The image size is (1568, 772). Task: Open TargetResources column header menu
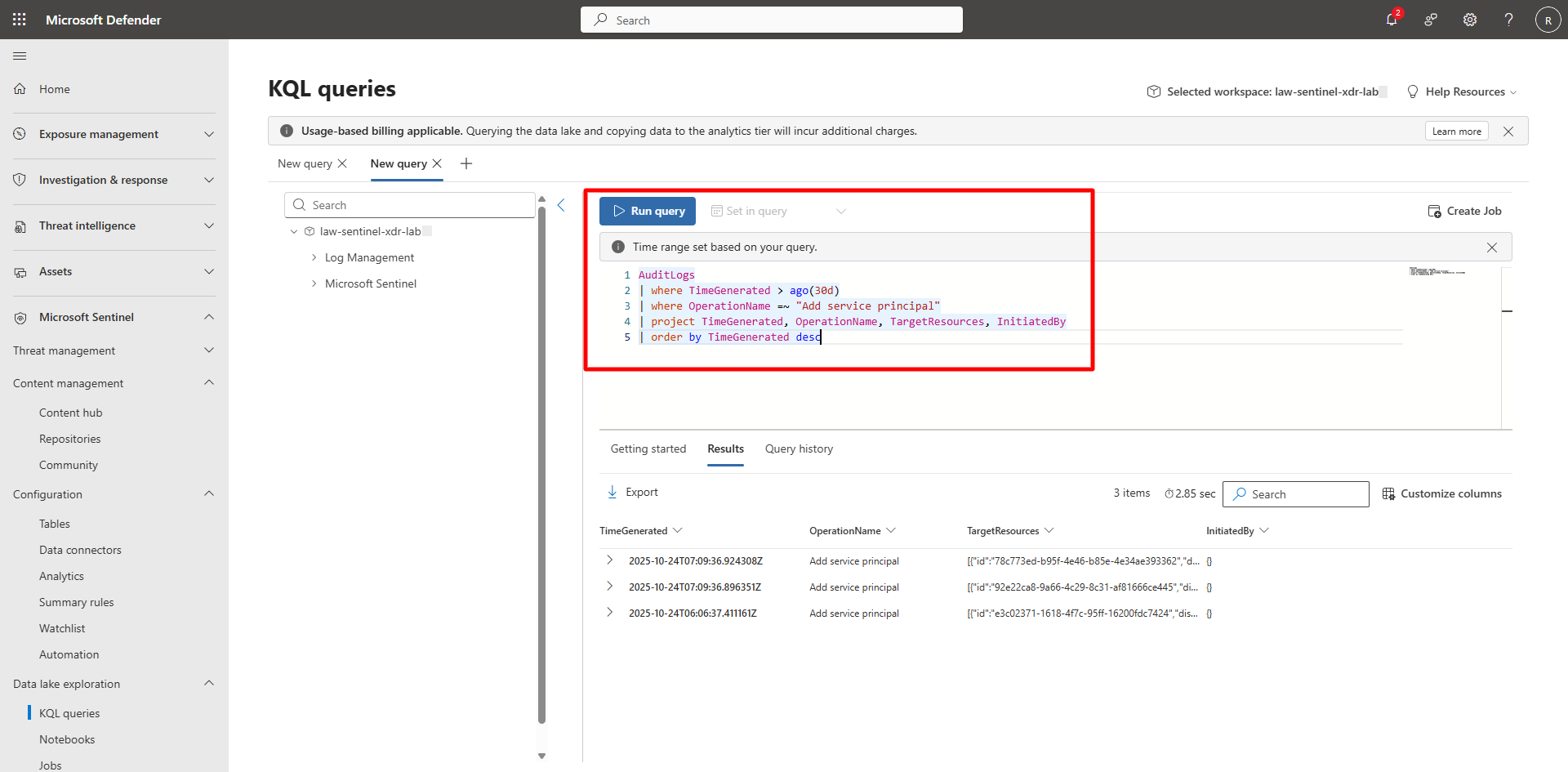(1049, 531)
